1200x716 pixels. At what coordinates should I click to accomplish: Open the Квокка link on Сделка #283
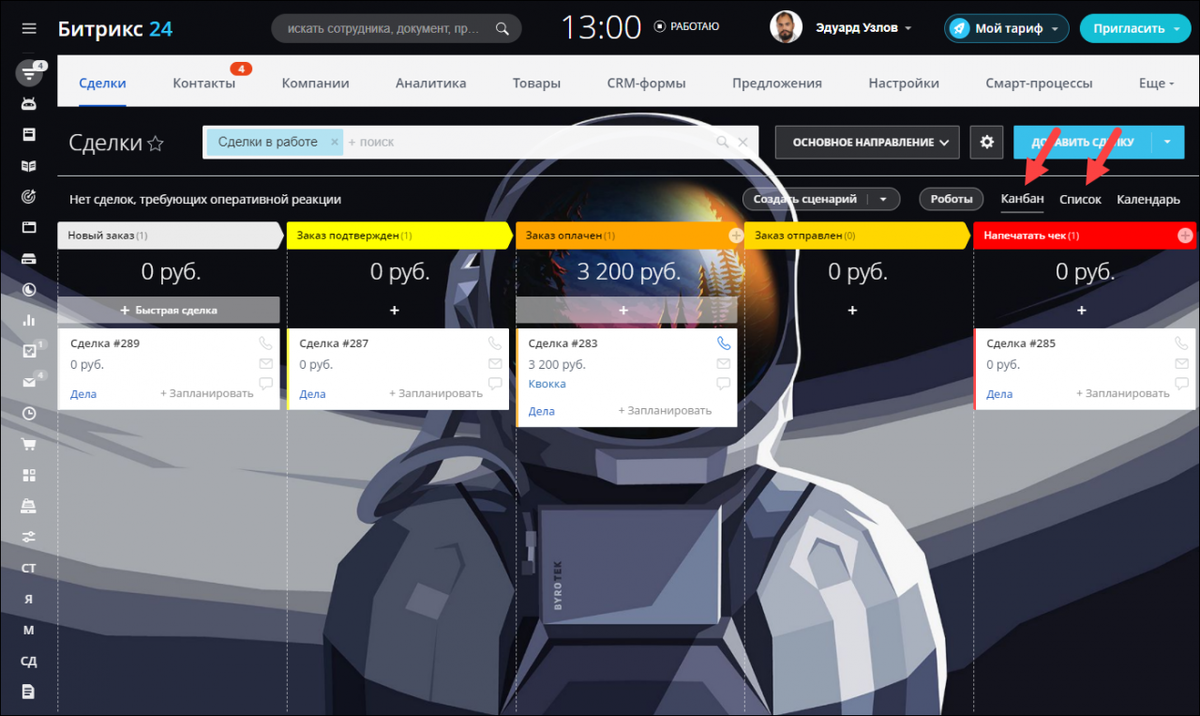(547, 384)
